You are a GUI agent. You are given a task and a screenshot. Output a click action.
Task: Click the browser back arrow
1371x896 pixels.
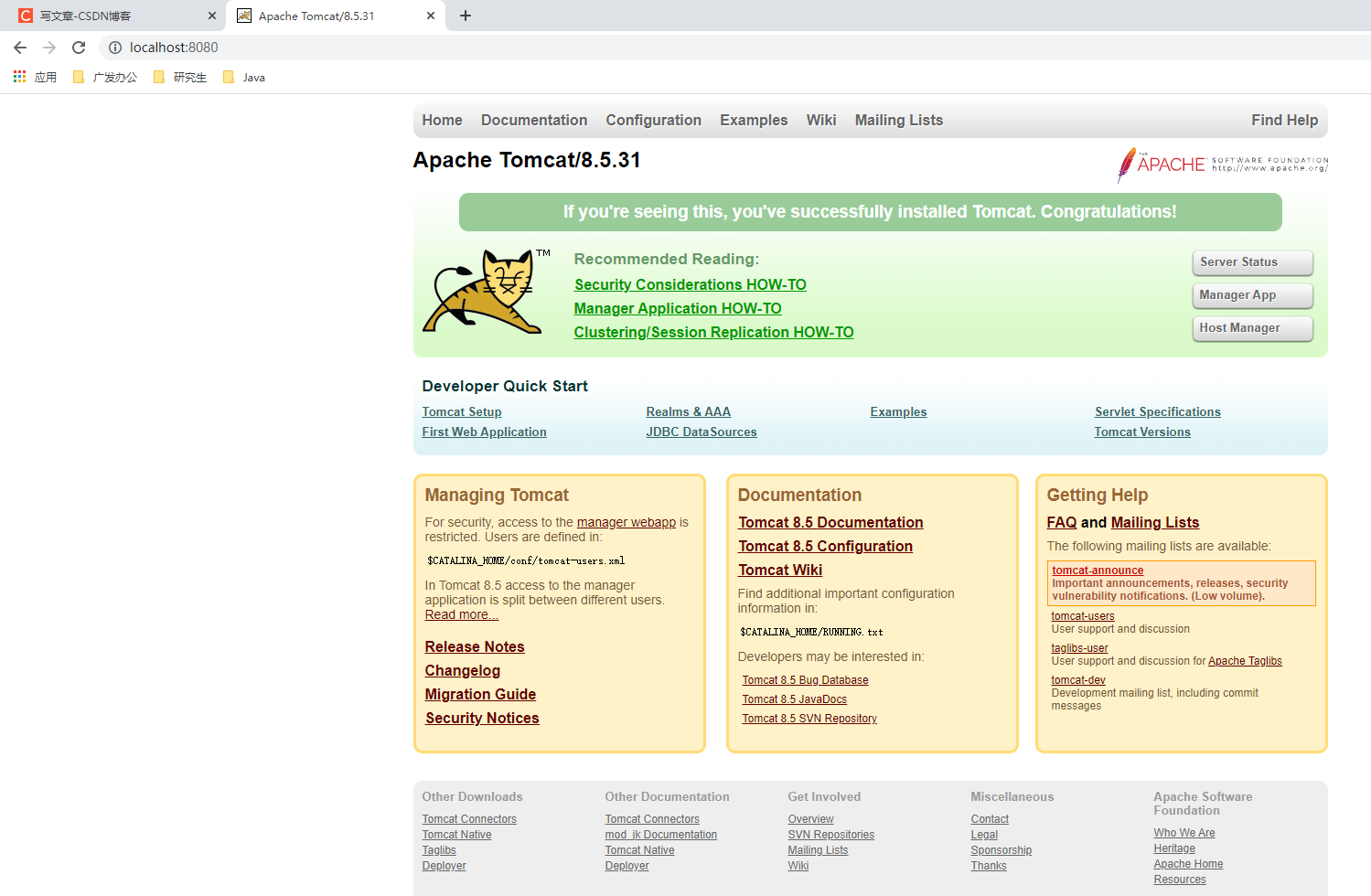[x=20, y=48]
